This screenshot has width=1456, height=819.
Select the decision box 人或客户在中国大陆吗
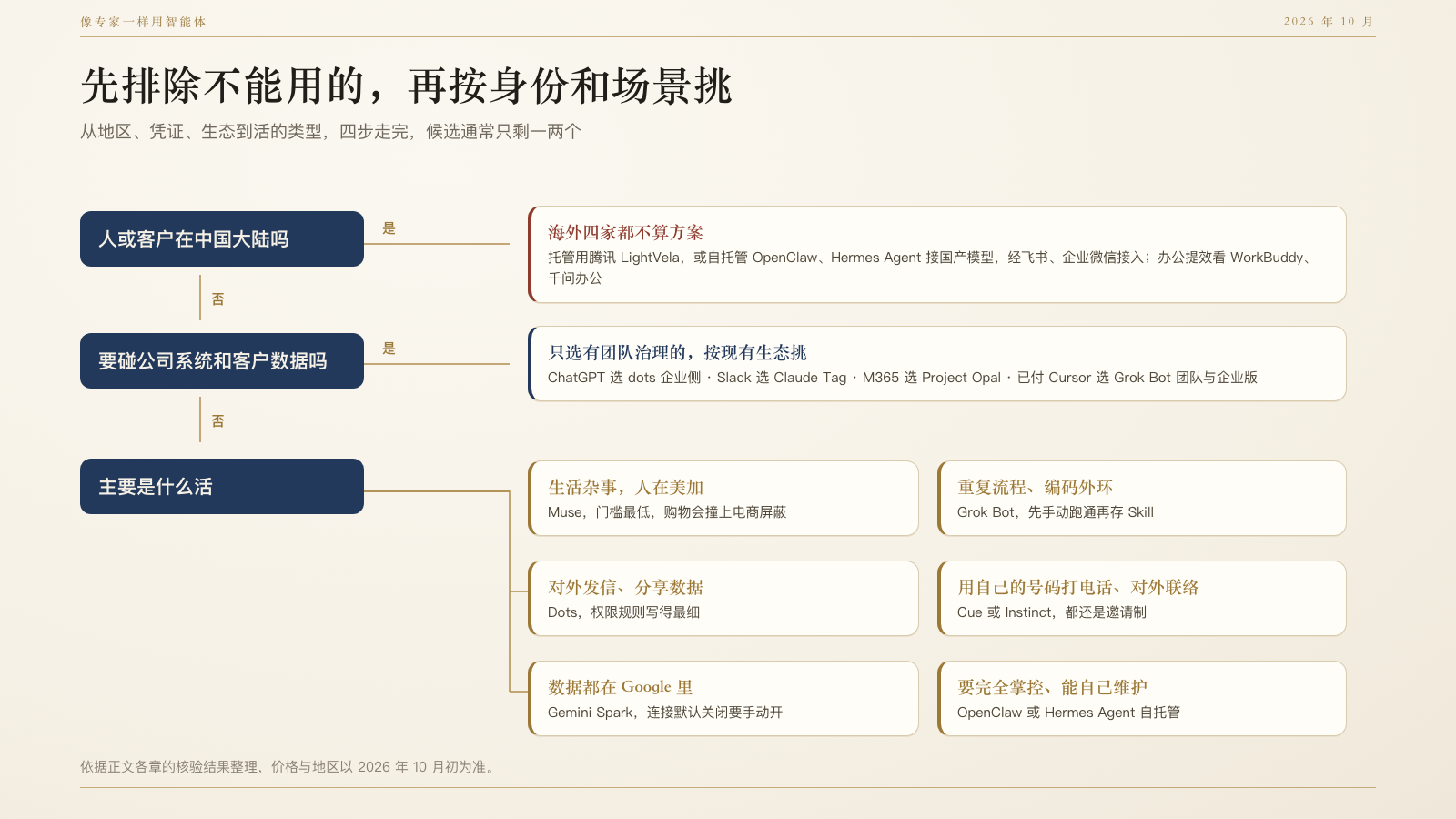(x=222, y=239)
